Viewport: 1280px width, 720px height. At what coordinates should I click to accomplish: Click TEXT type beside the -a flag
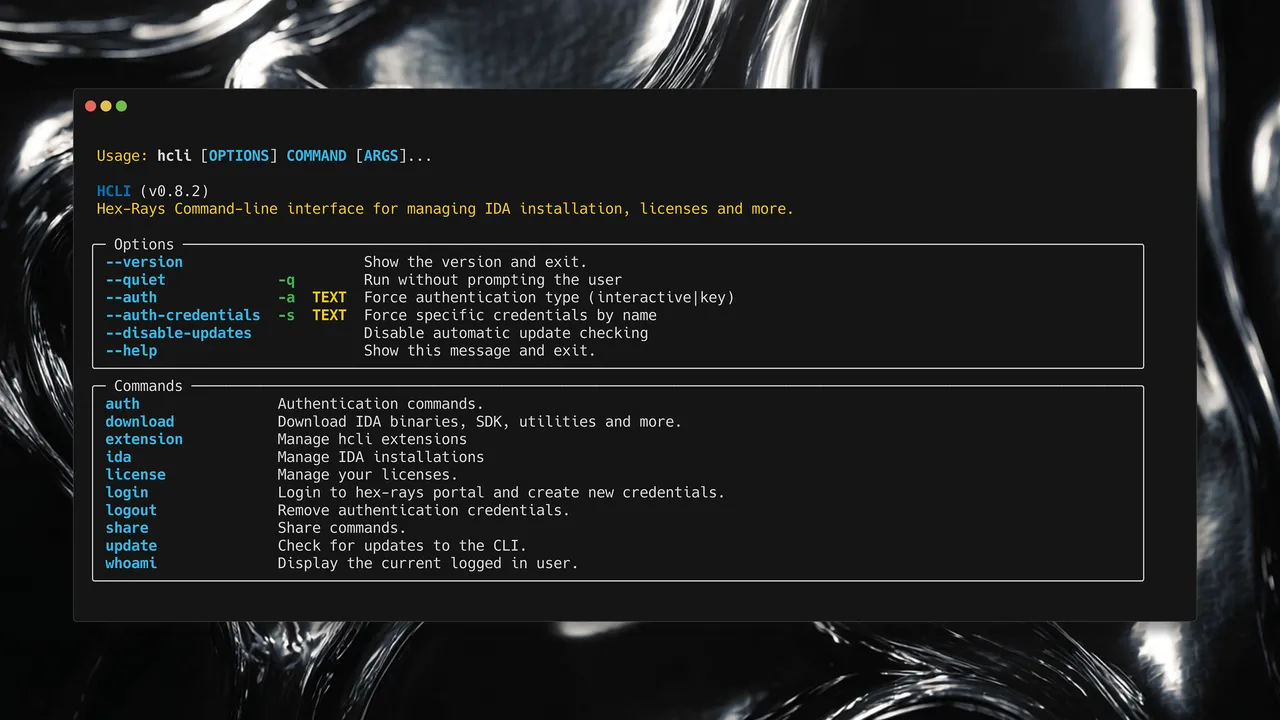329,297
